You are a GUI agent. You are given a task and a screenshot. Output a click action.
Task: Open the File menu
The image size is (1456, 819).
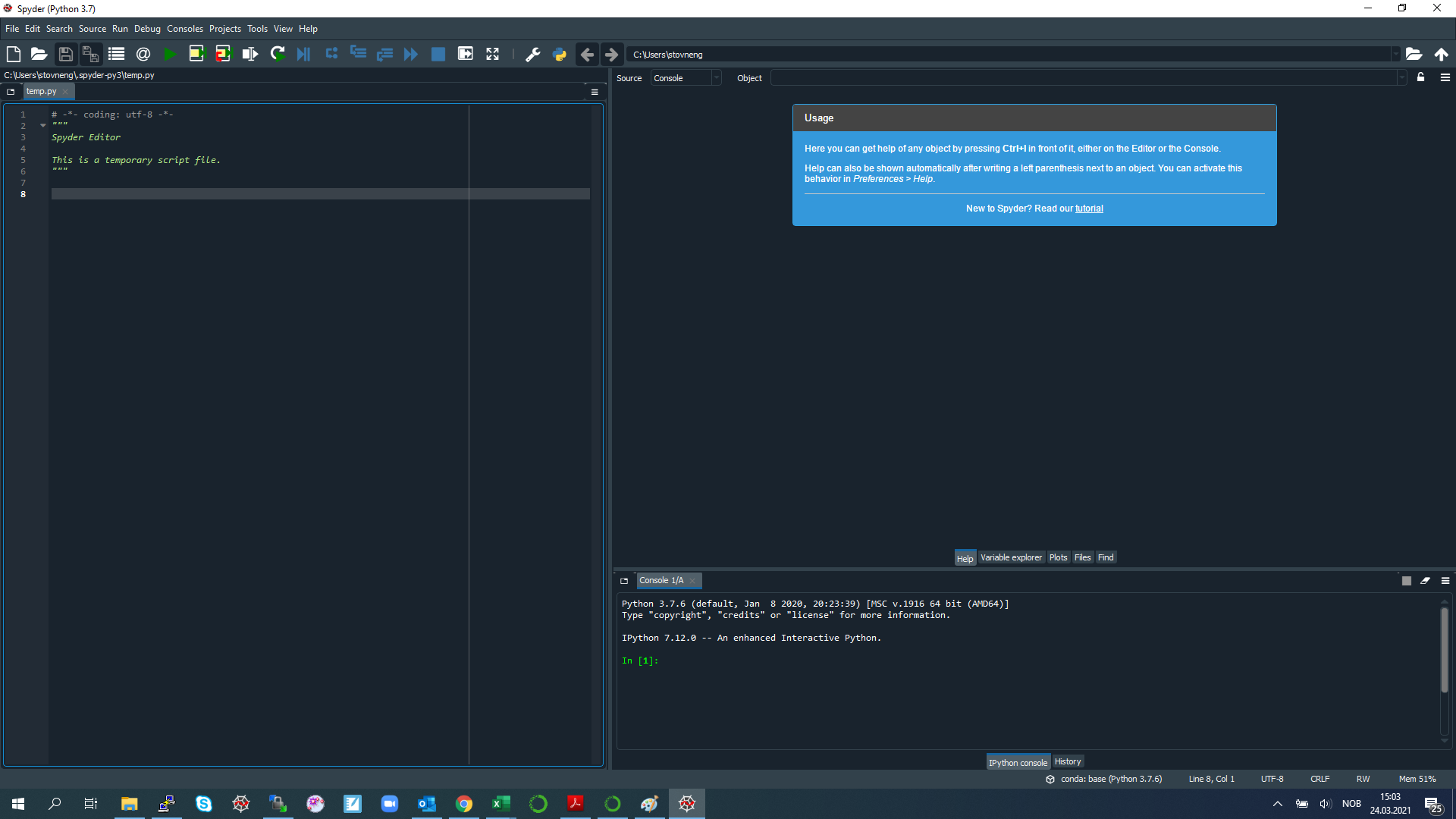tap(12, 29)
